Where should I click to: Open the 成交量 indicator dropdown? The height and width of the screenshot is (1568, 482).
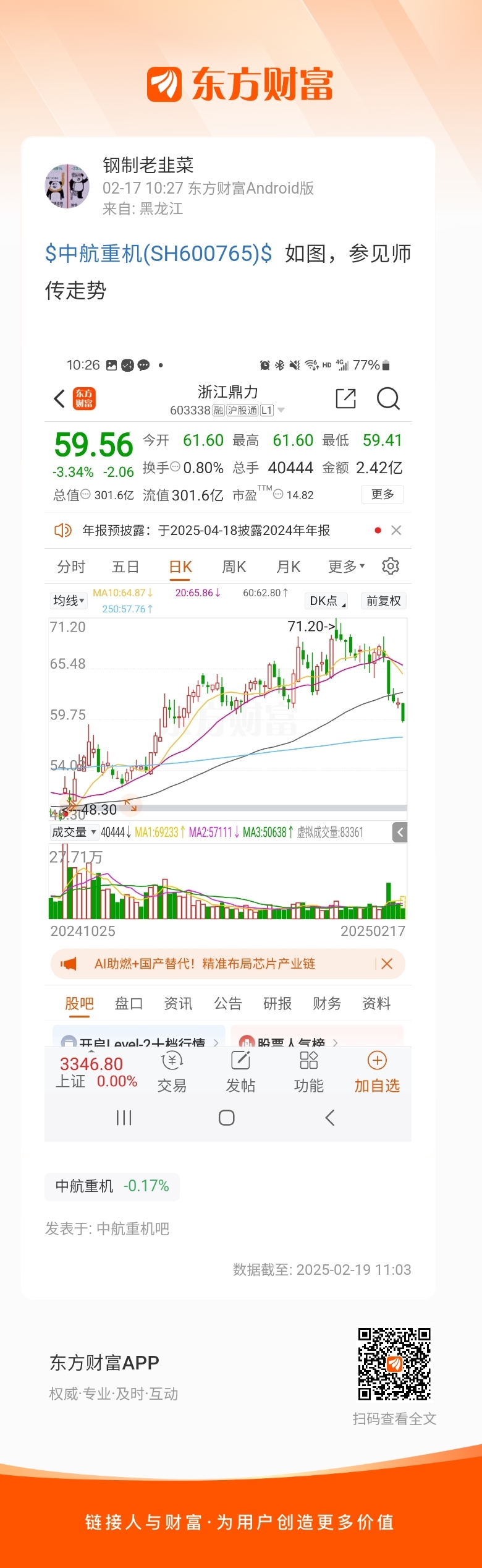coord(74,832)
